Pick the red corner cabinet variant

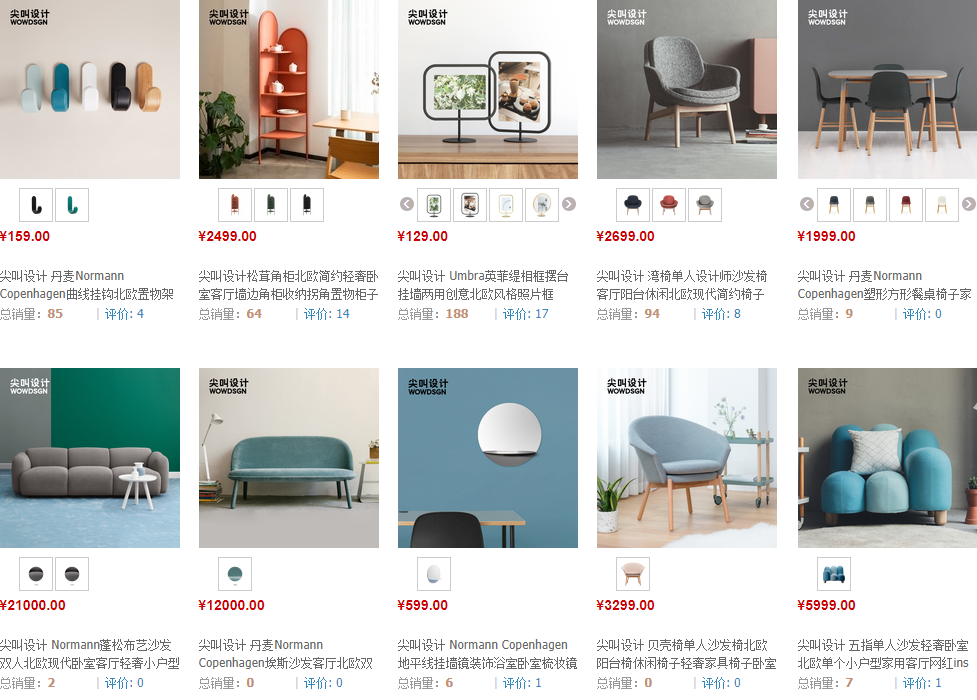[x=235, y=205]
